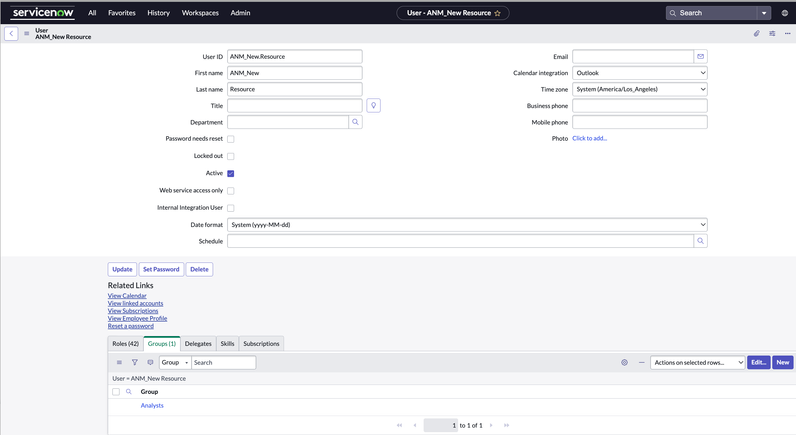Screen dimensions: 796x435
Task: Open the Groups list context menu icon
Action: tap(119, 362)
